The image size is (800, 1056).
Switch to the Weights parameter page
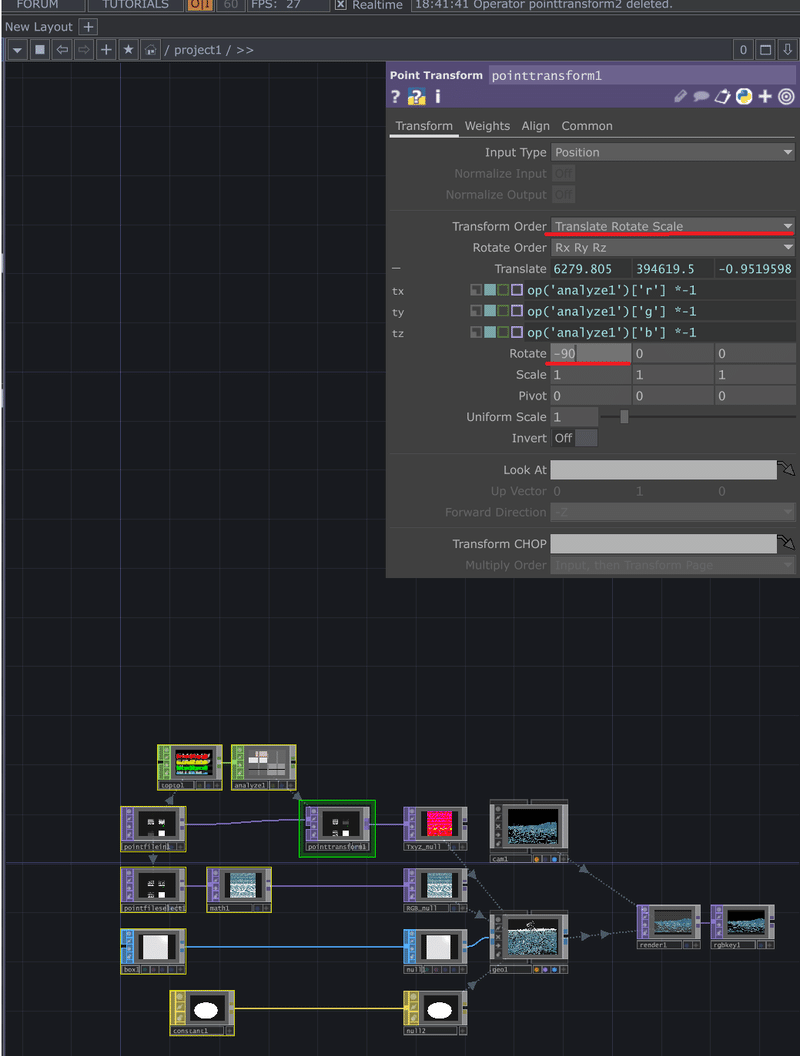click(488, 126)
